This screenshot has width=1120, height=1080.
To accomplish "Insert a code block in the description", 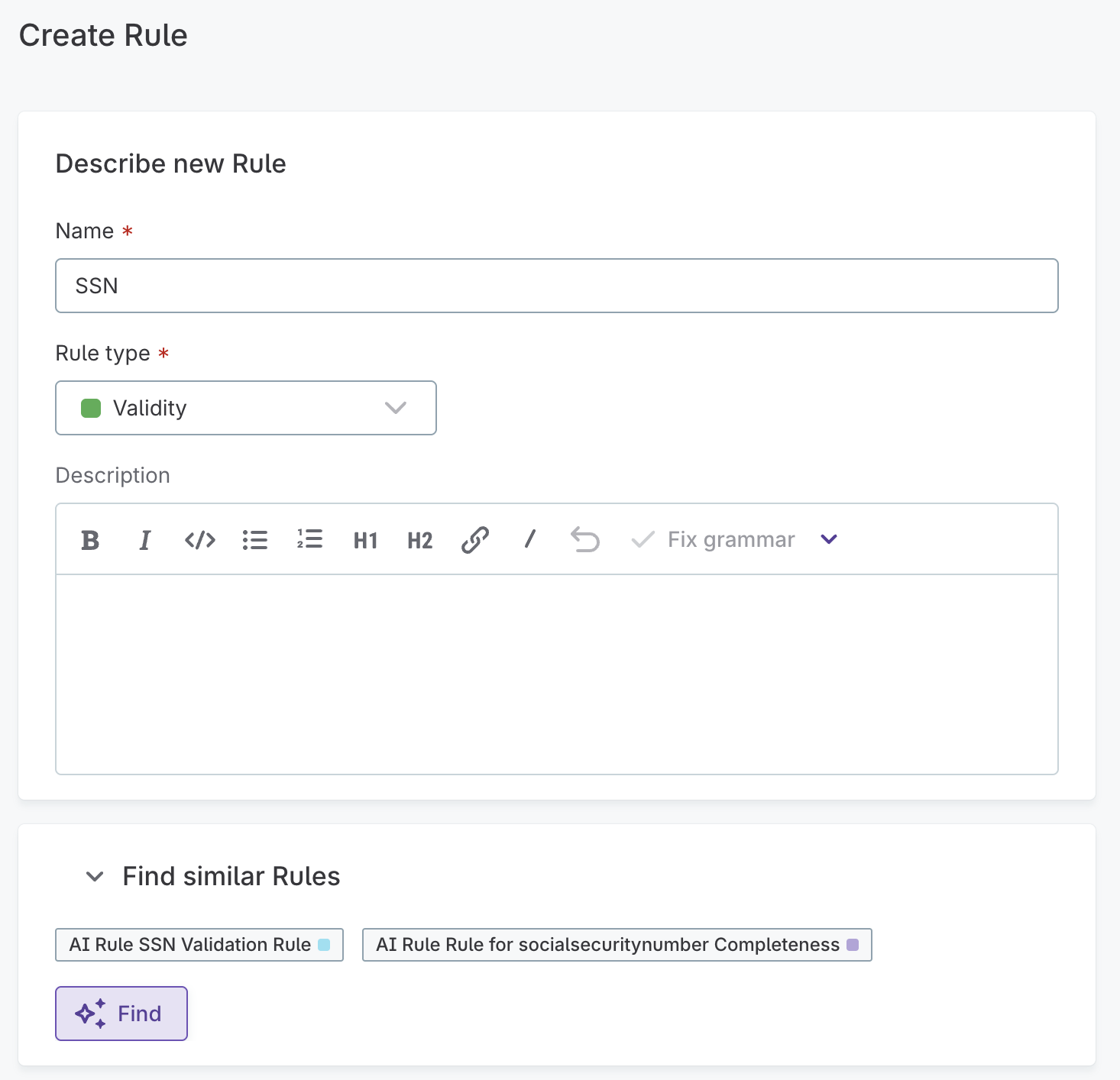I will point(199,539).
